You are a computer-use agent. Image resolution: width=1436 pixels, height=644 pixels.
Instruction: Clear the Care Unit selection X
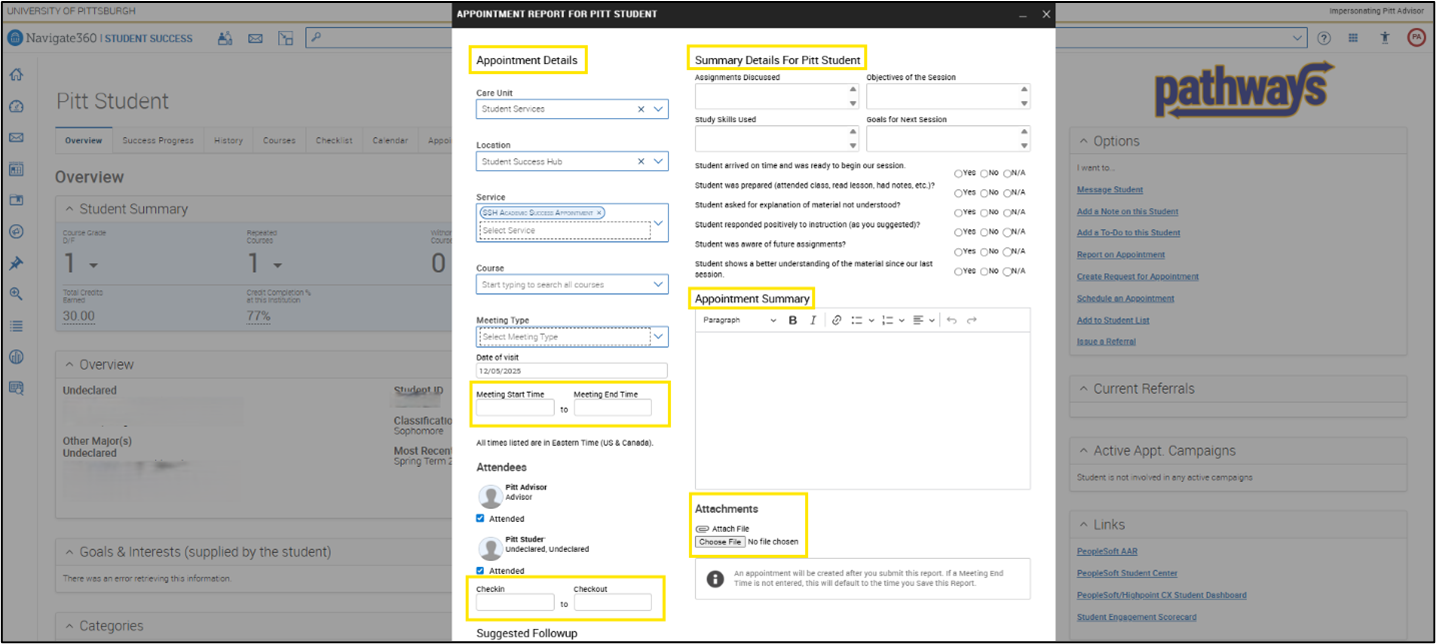click(x=641, y=109)
